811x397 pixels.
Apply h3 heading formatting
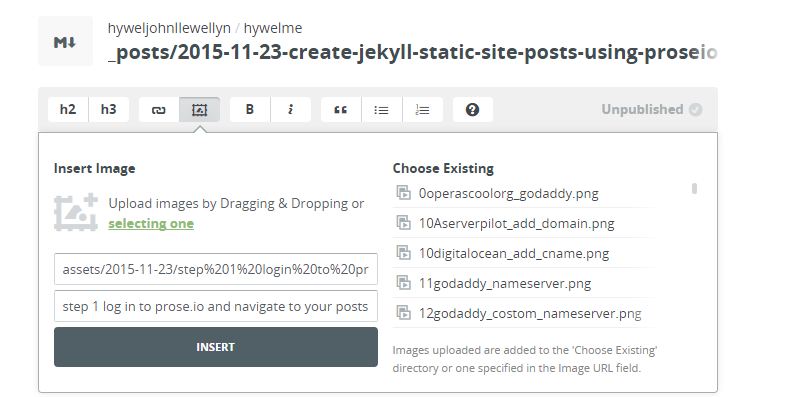[109, 110]
